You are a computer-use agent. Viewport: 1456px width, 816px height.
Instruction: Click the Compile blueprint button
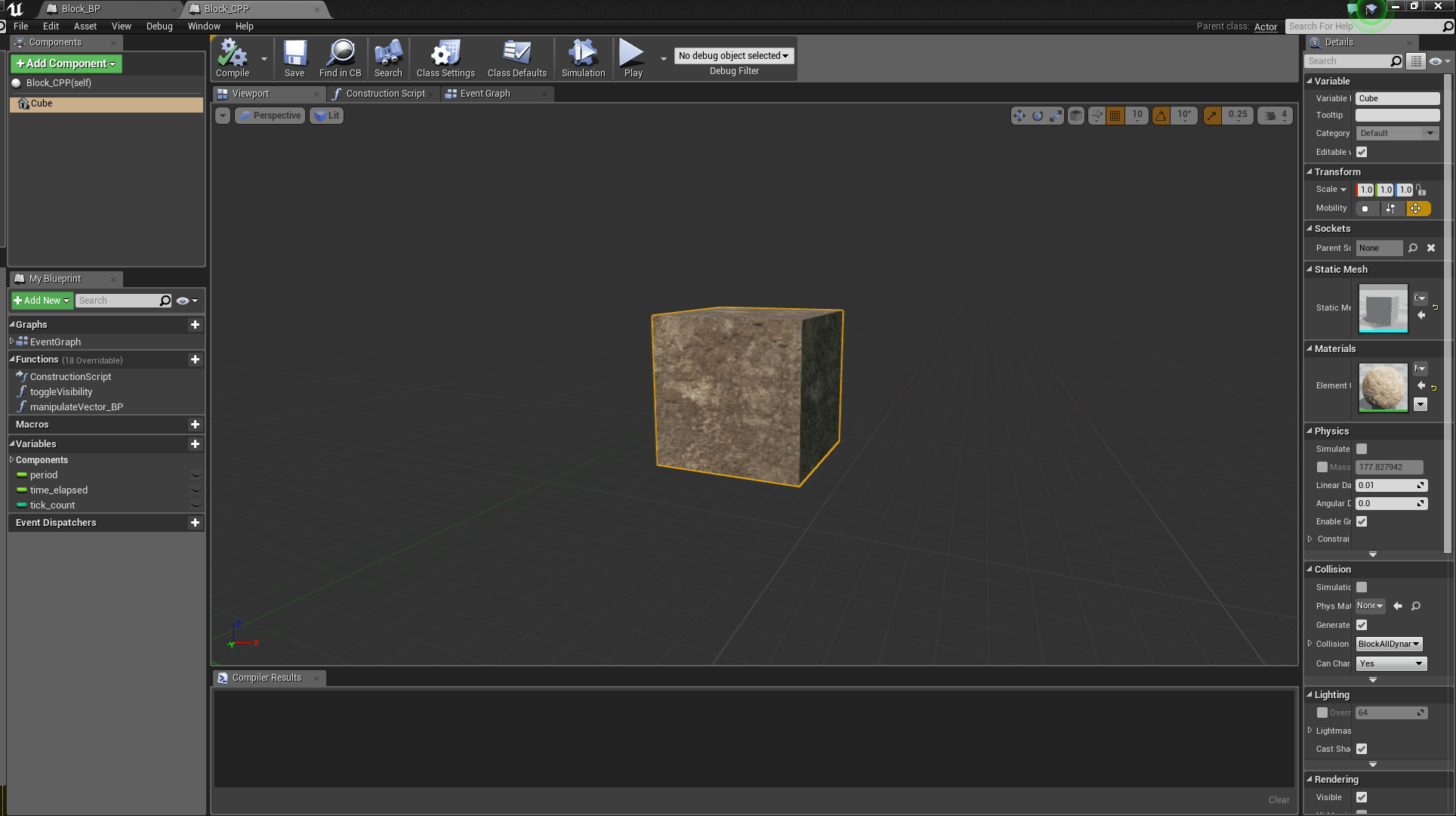(x=233, y=58)
